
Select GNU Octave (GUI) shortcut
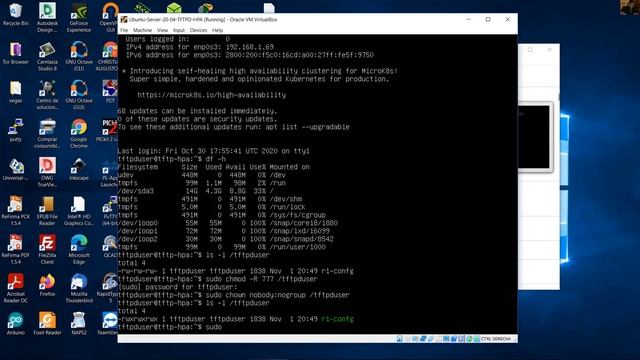[79, 95]
